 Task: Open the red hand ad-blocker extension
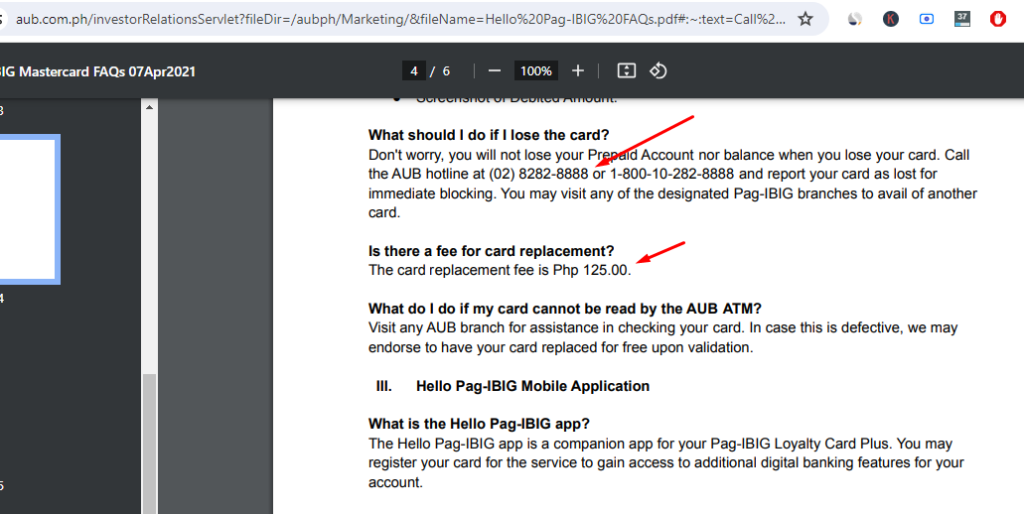[997, 19]
